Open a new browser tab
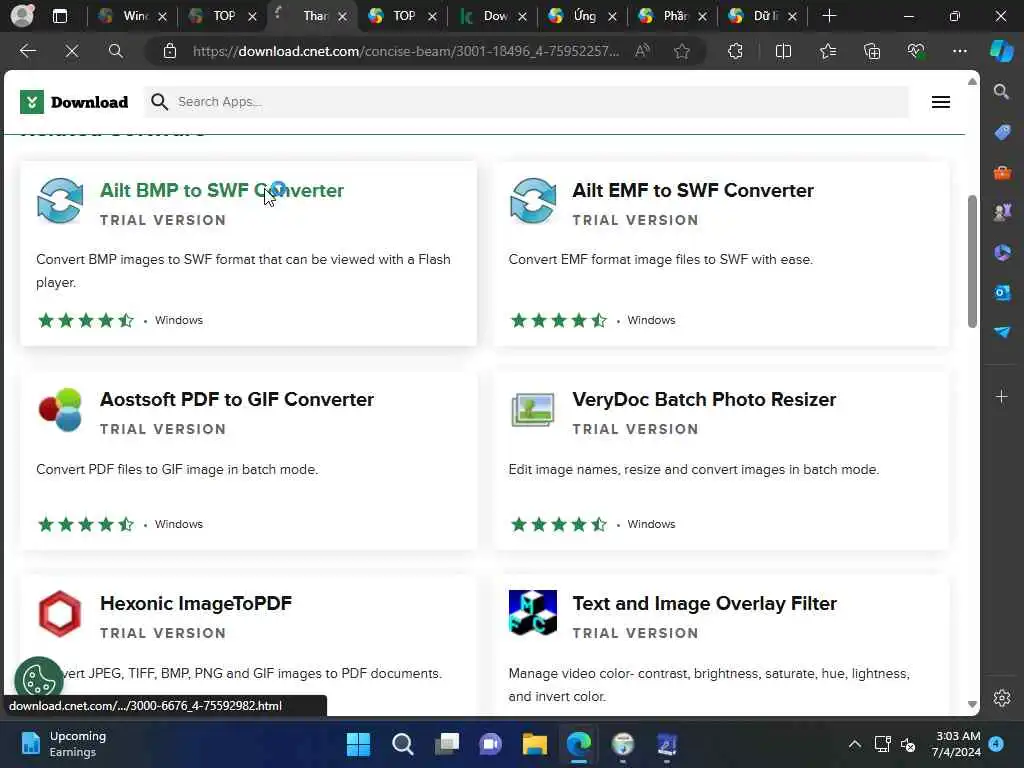 pos(829,16)
